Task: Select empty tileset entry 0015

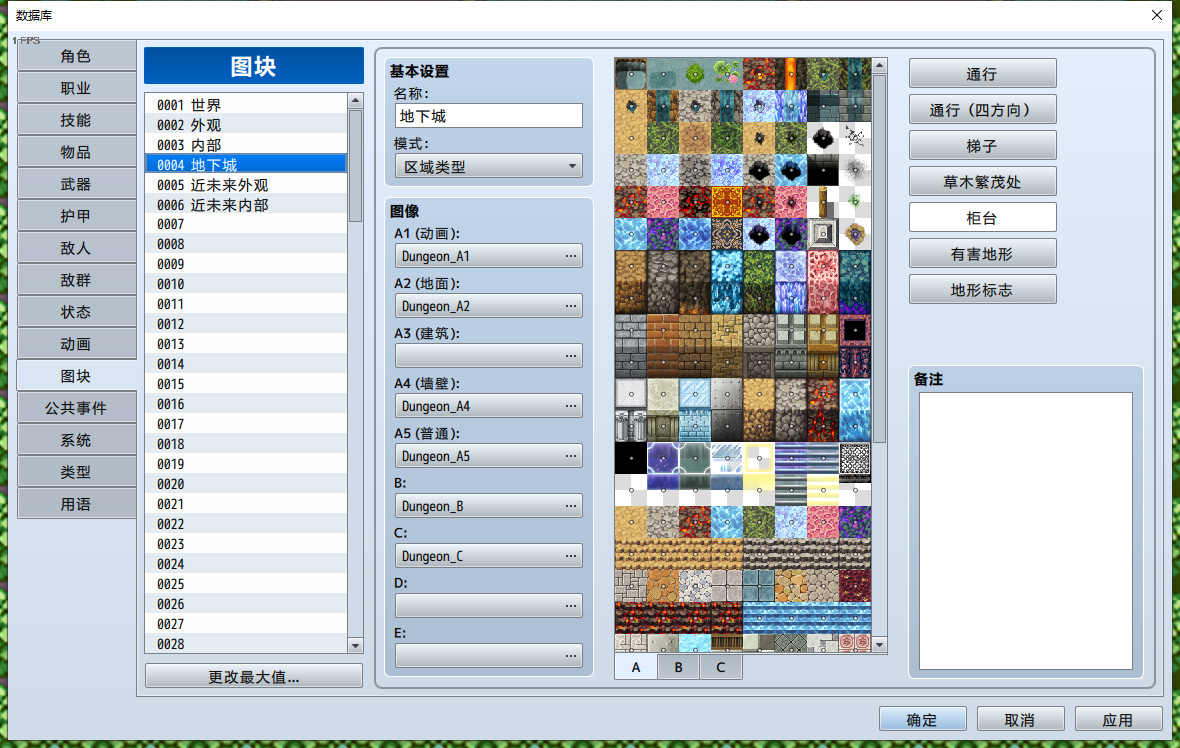Action: (245, 384)
